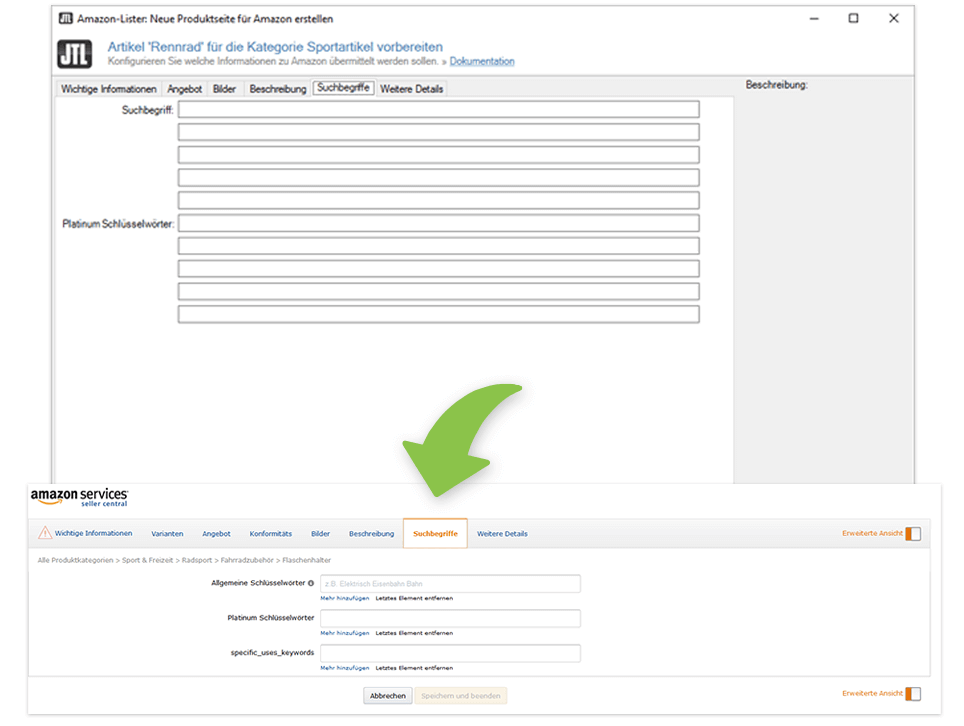Toggle Erweiterte Ansicht near the save buttons

[x=911, y=693]
